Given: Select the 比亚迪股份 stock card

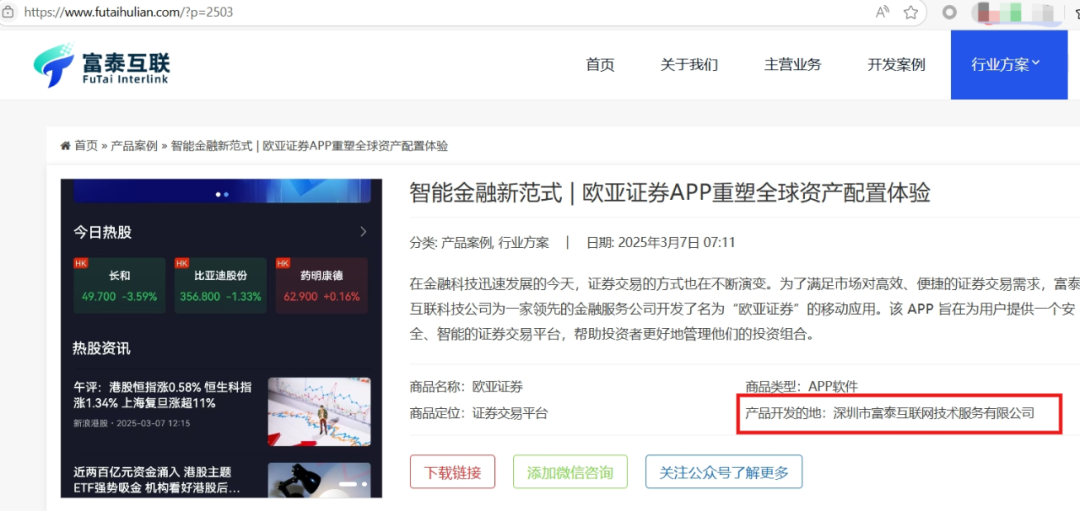Looking at the screenshot, I should point(220,286).
